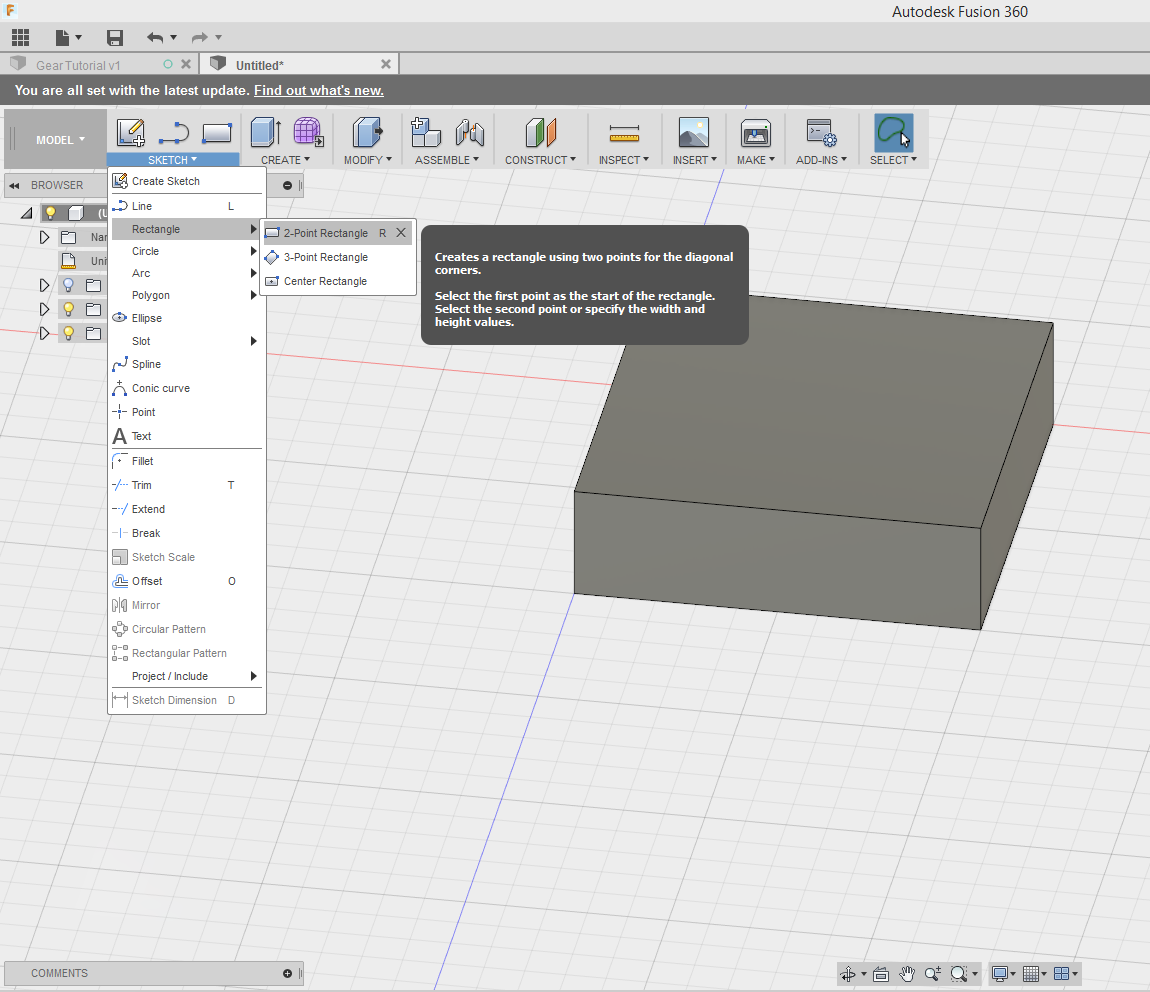The image size is (1150, 992).
Task: Click the Look At camera icon
Action: pos(880,973)
